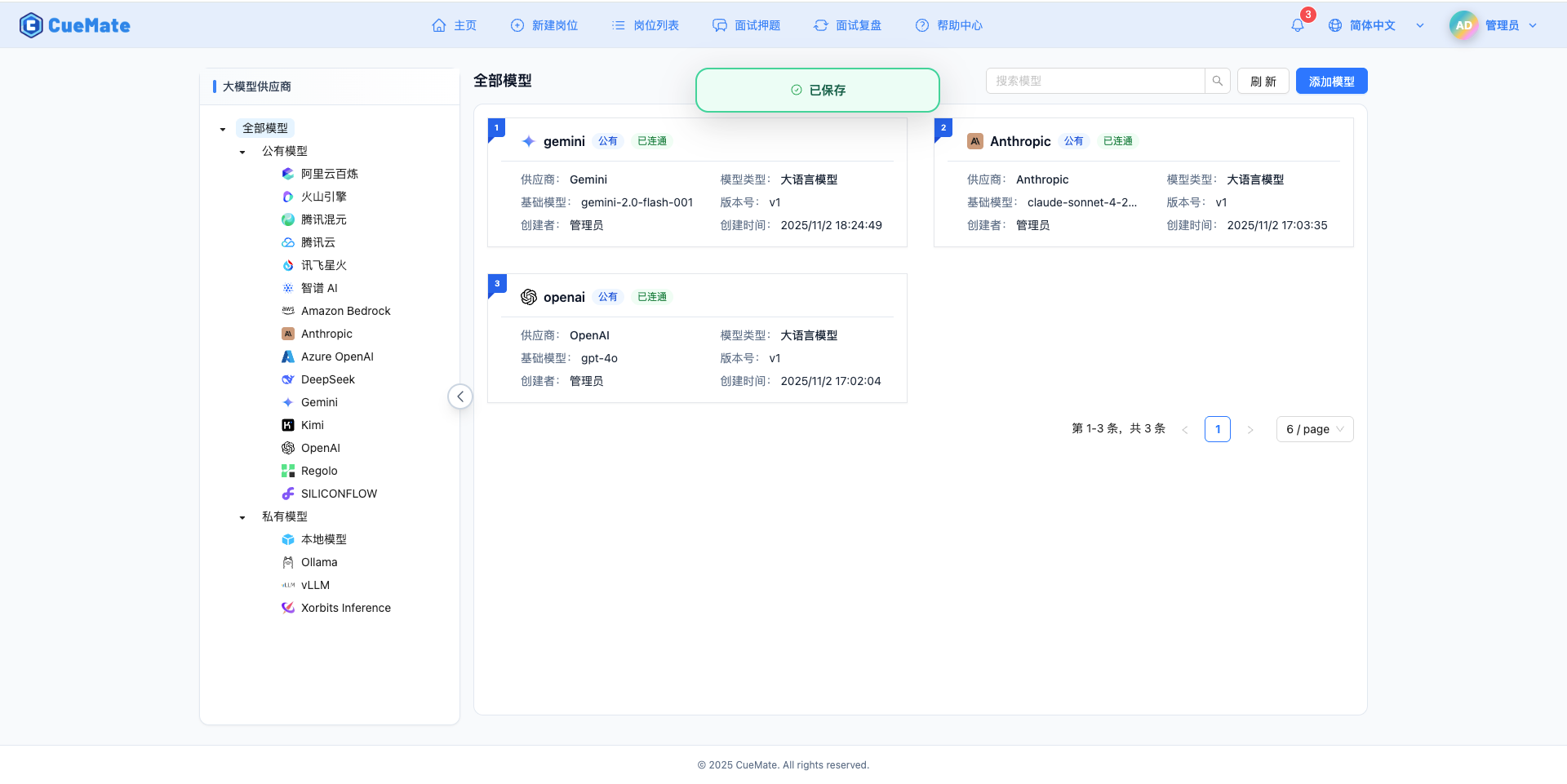Open the 6 / page page-size dropdown
The width and height of the screenshot is (1567, 784).
[1314, 428]
